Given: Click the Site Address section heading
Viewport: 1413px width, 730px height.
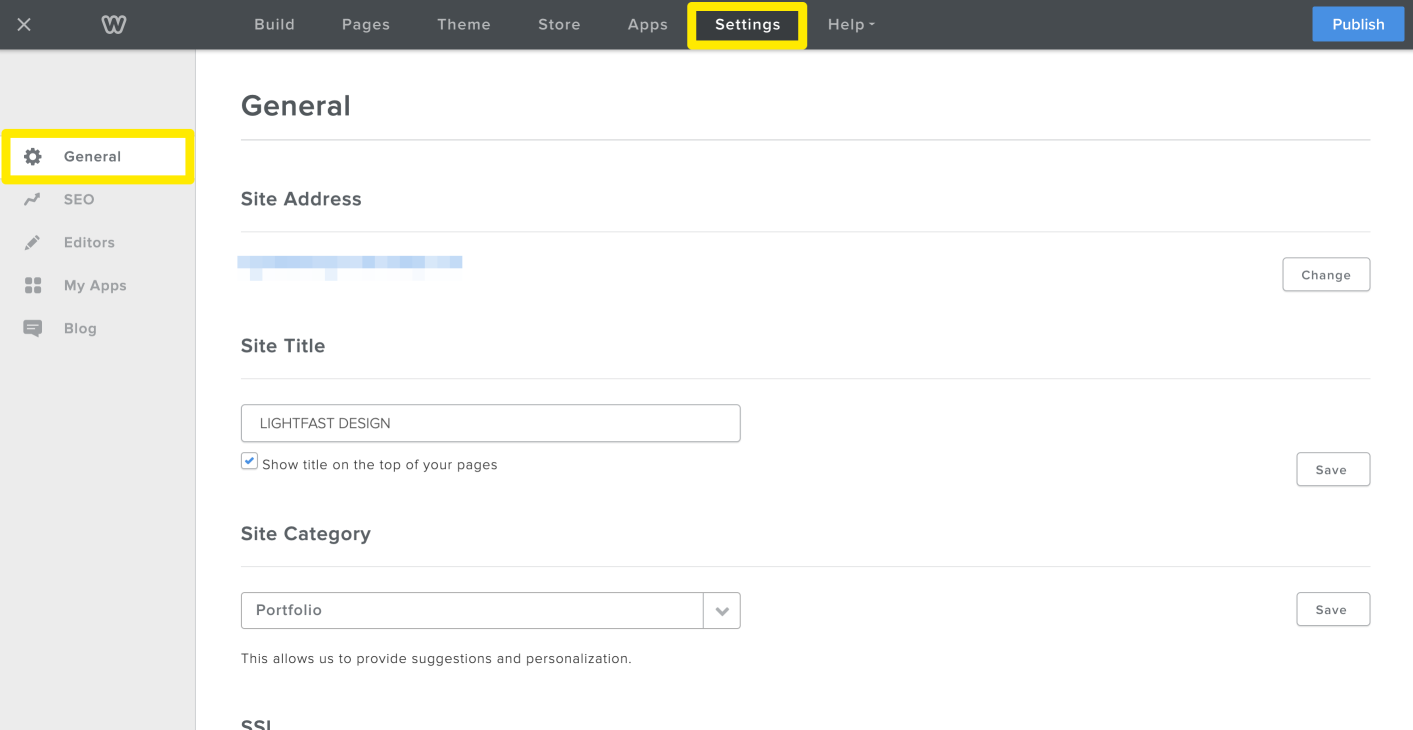Looking at the screenshot, I should coord(301,199).
